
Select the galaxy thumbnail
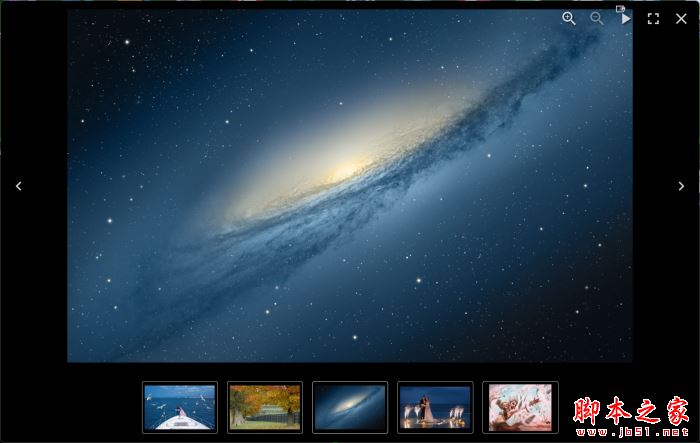click(x=350, y=407)
